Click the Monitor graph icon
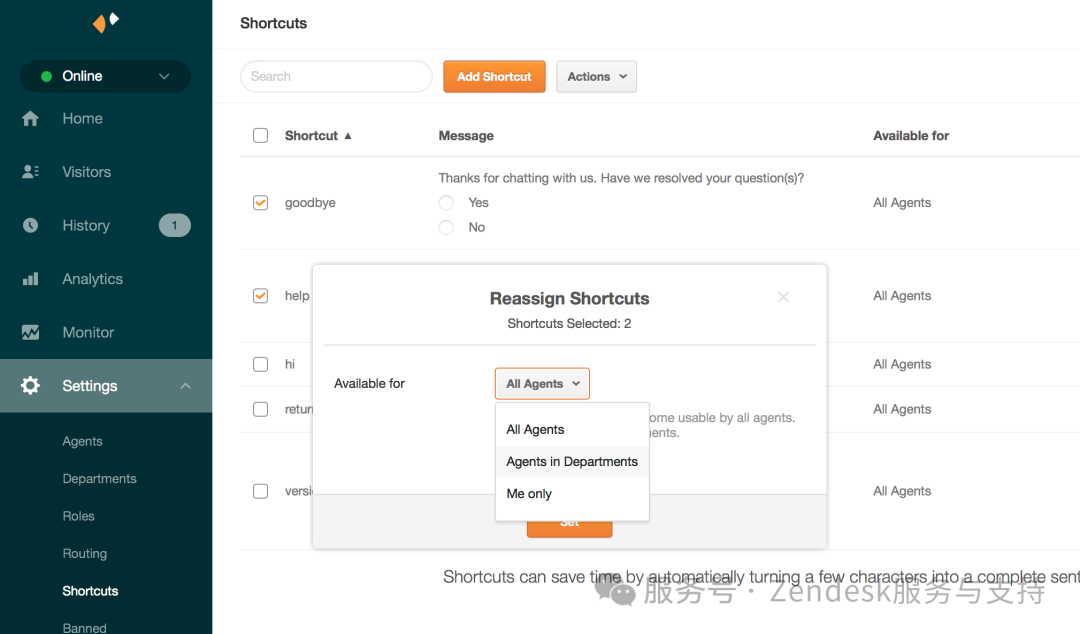 pos(31,333)
